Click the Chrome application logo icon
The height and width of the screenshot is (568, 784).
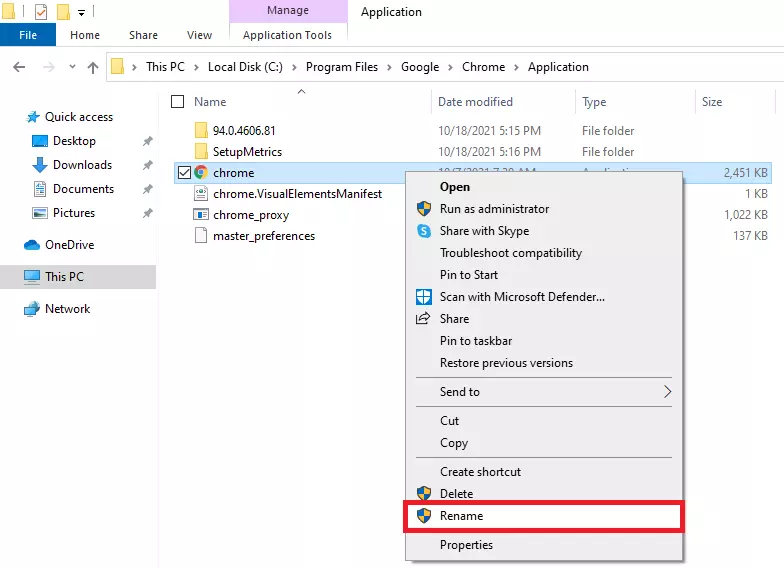pyautogui.click(x=201, y=172)
